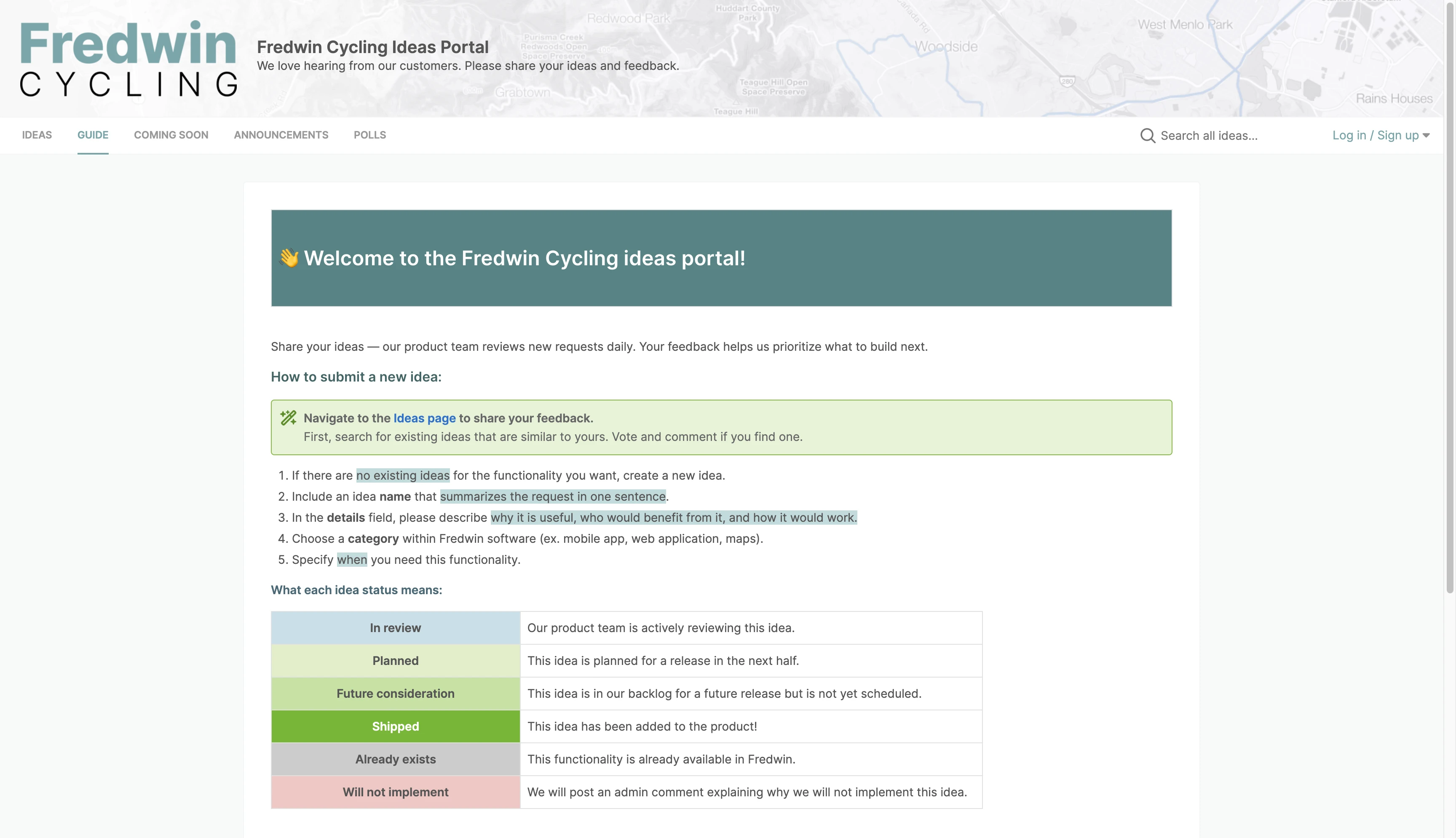Follow the Ideas page link
The height and width of the screenshot is (838, 1456).
(424, 419)
